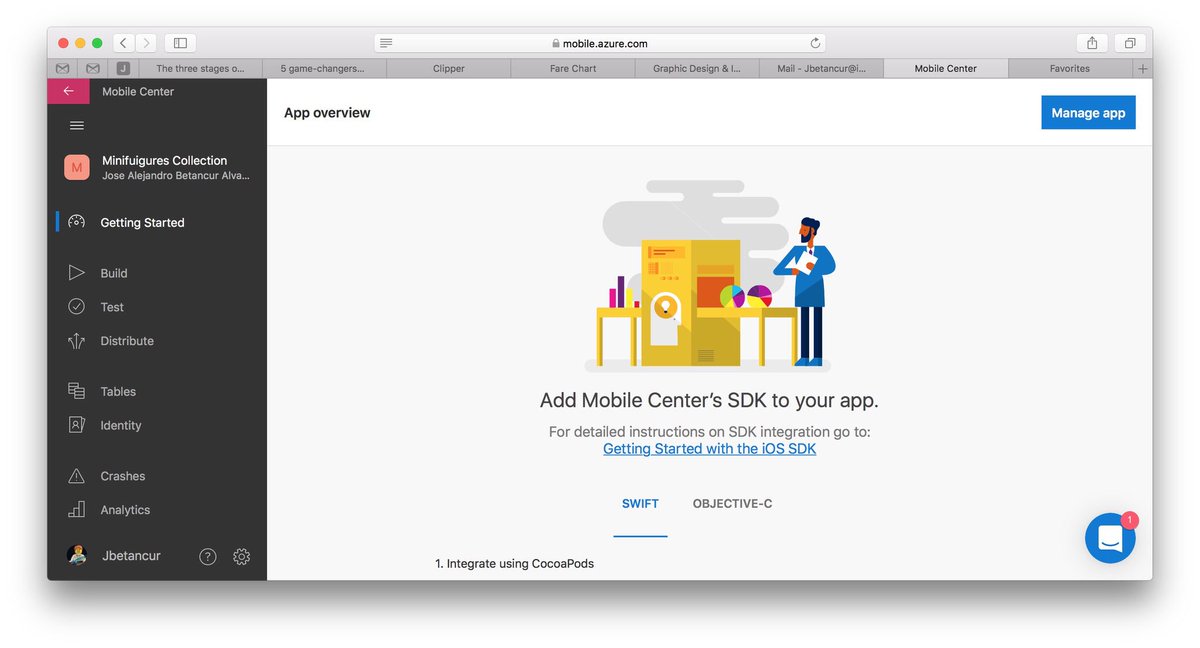This screenshot has height=648, width=1200.
Task: Click the Manage app button
Action: tap(1088, 113)
